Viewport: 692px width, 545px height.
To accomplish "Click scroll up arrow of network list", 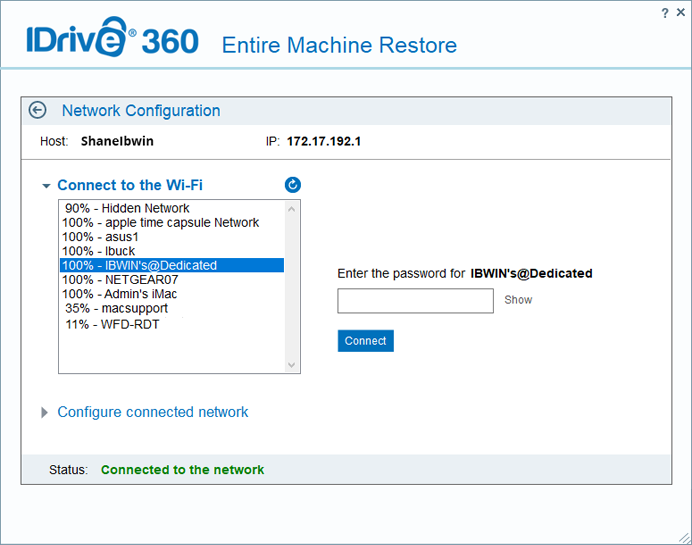I will pyautogui.click(x=291, y=209).
